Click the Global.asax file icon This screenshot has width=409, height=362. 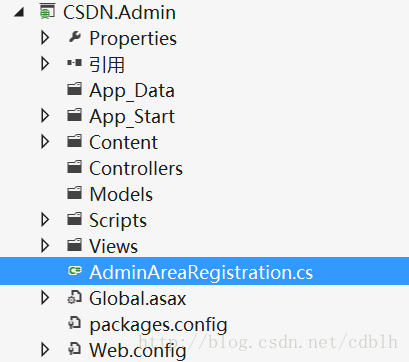coord(74,297)
